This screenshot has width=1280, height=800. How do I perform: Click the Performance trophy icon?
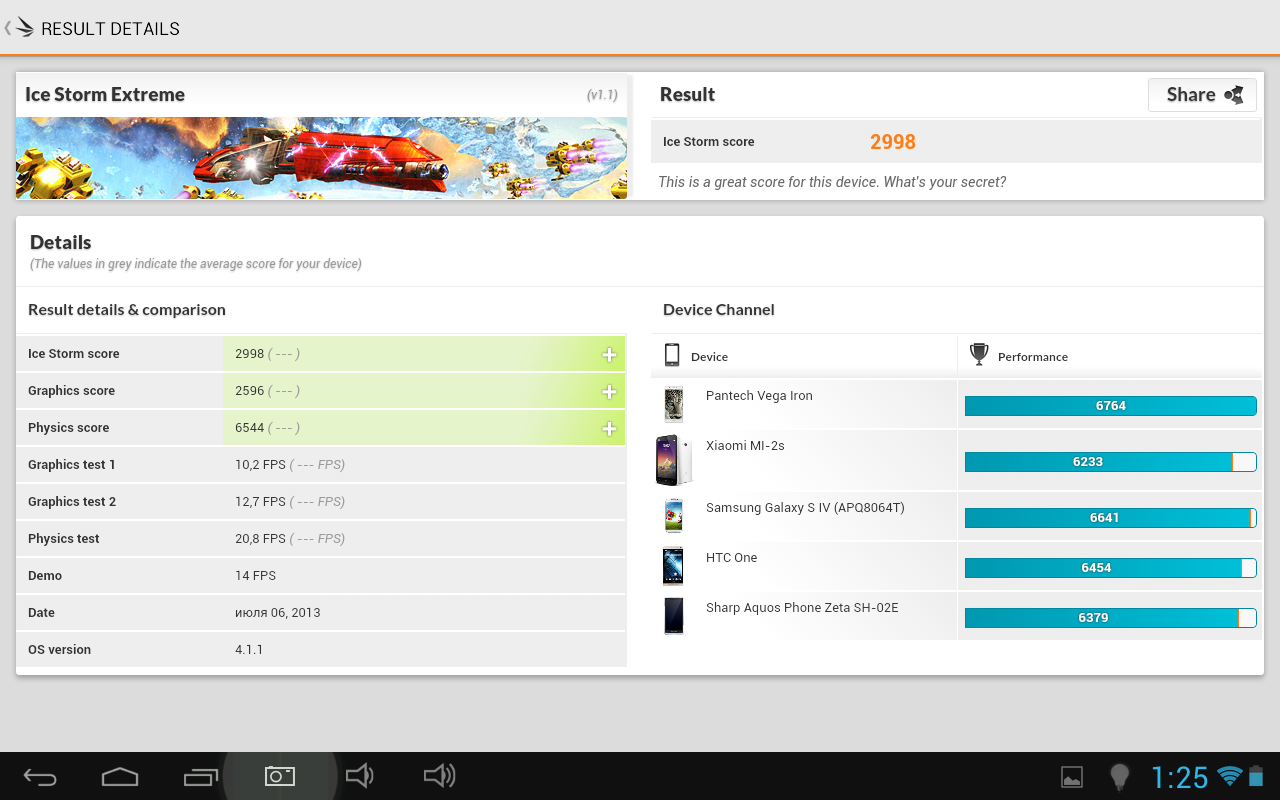pyautogui.click(x=979, y=355)
